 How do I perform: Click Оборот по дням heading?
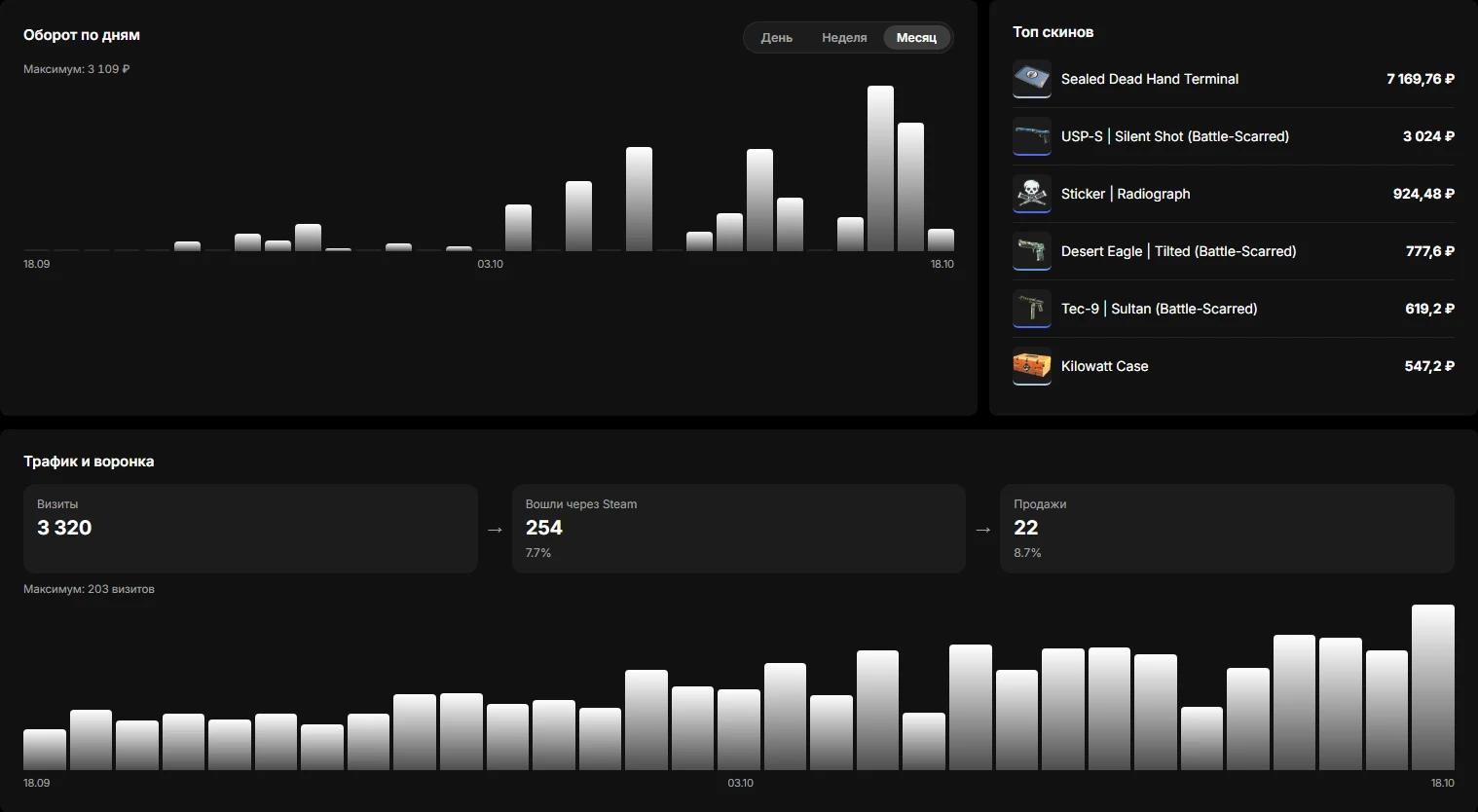pos(82,35)
